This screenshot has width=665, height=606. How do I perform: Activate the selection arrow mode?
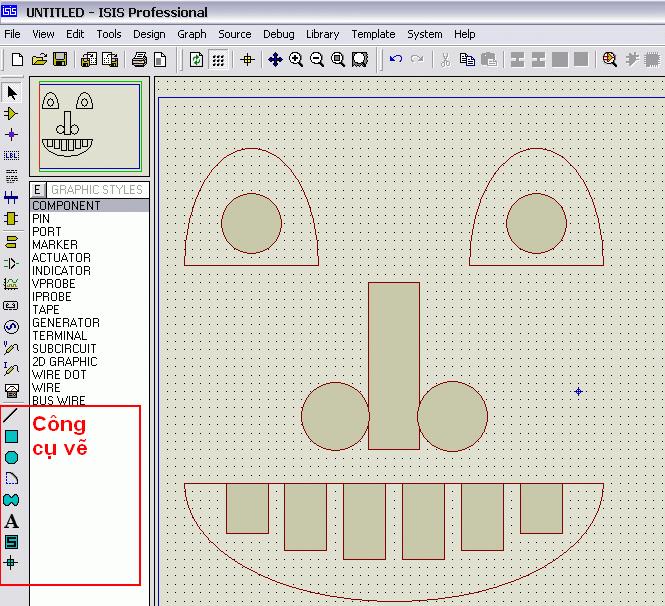click(x=11, y=93)
